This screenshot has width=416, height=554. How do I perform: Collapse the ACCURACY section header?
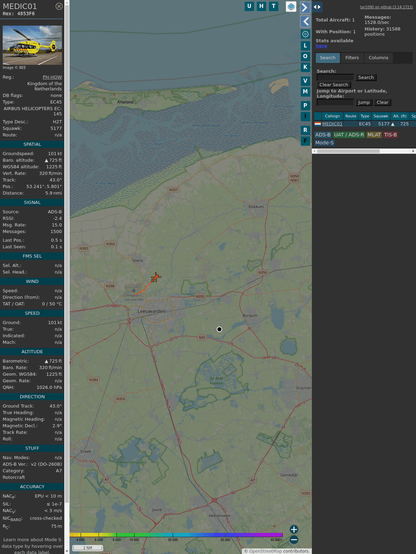click(x=32, y=487)
